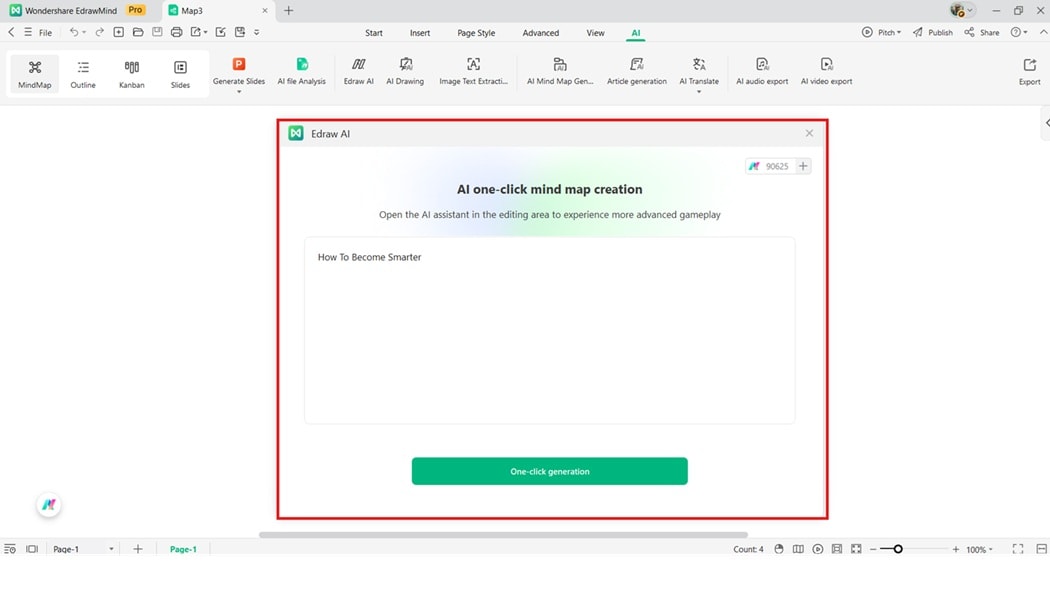
Task: Open the floating AI assistant bubble
Action: [x=48, y=505]
